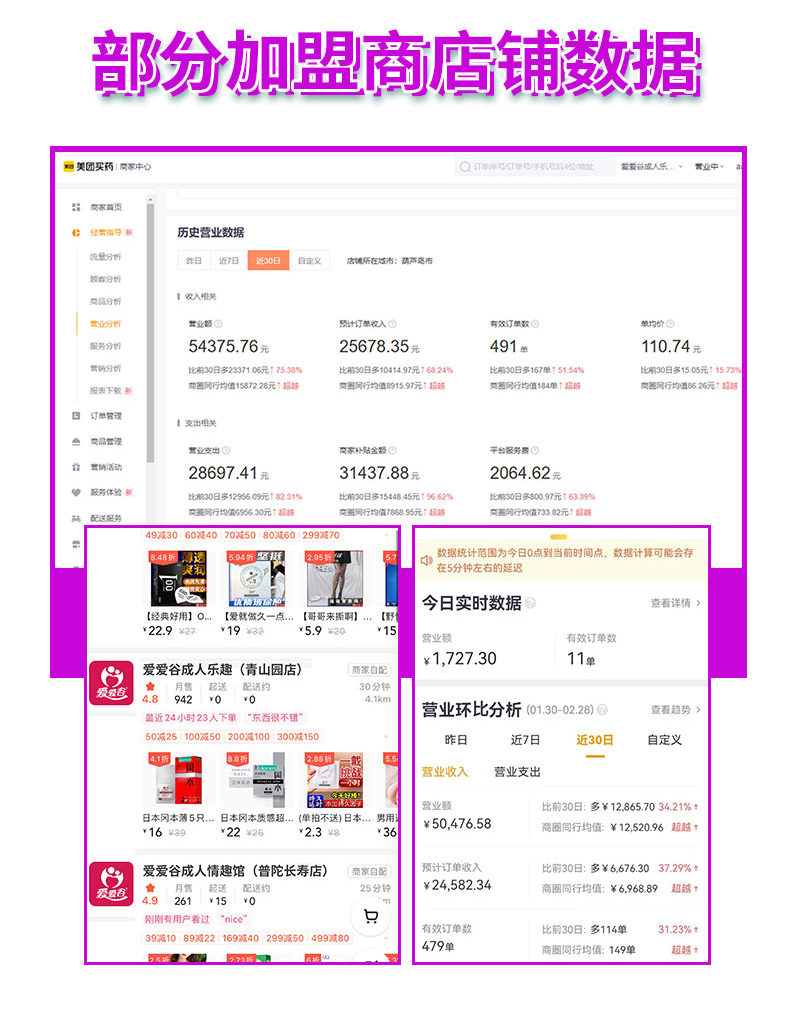This screenshot has width=790, height=1023.
Task: Click the Meituan 美团买药 logo
Action: click(88, 166)
